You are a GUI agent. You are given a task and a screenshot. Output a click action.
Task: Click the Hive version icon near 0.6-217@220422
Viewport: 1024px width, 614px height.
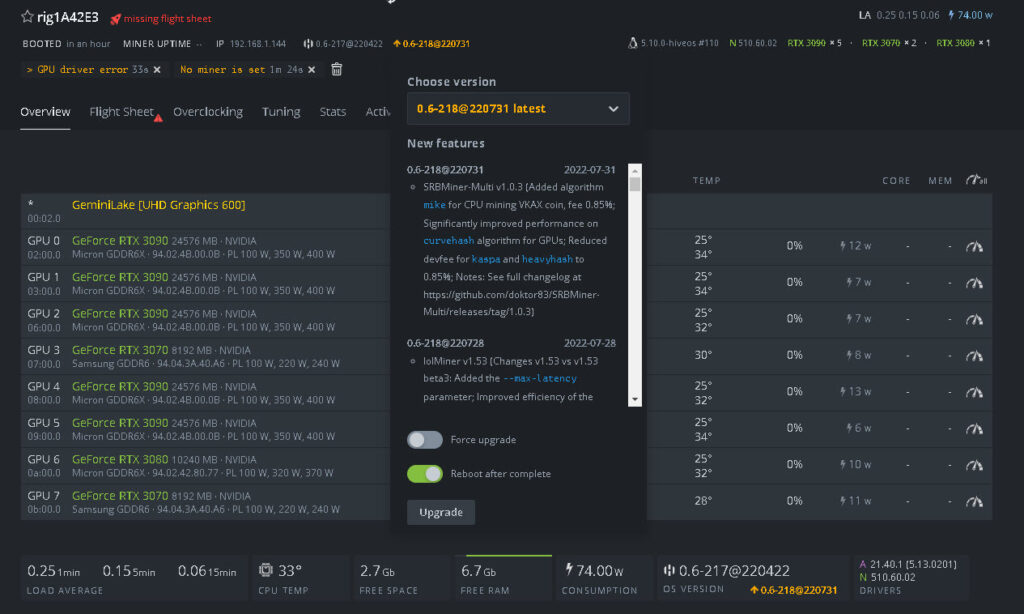(x=308, y=44)
